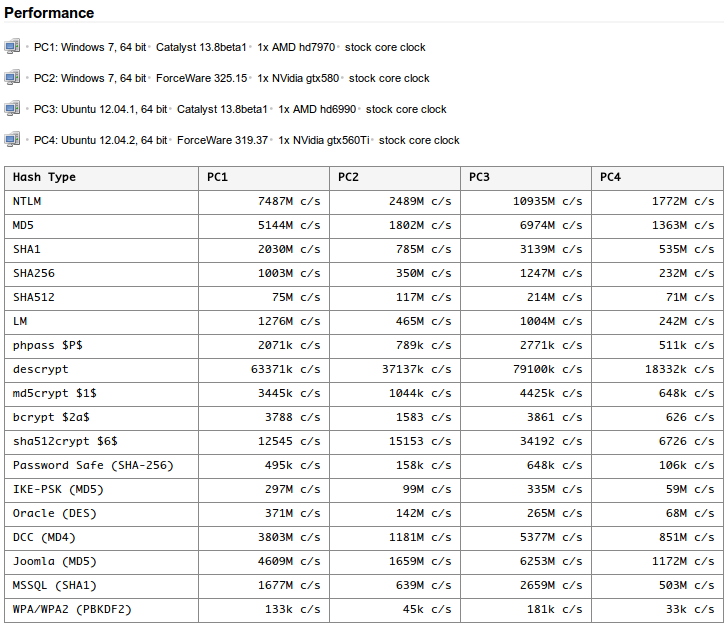Click the computer icon beside PC3
728x627 pixels.
[x=12, y=108]
